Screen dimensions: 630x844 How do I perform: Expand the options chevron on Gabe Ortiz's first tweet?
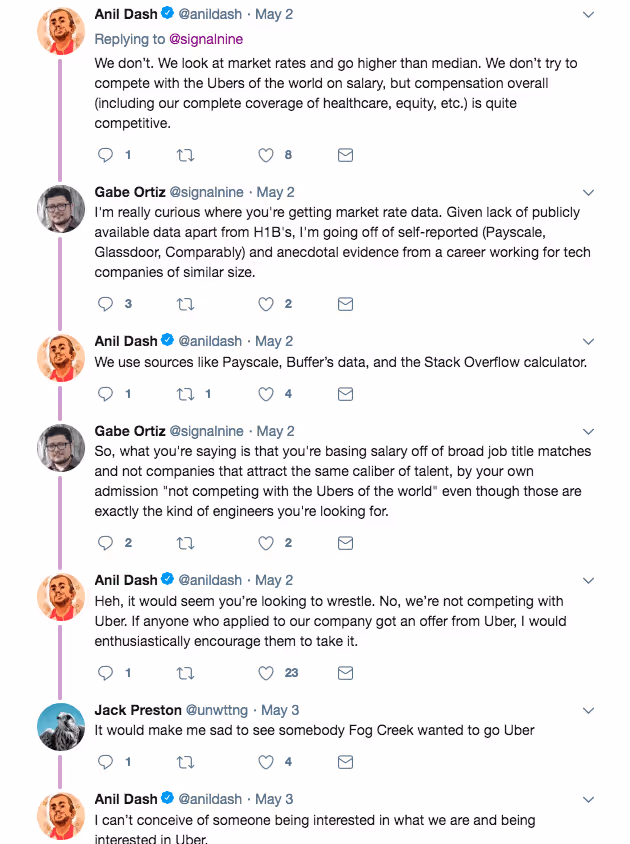588,192
